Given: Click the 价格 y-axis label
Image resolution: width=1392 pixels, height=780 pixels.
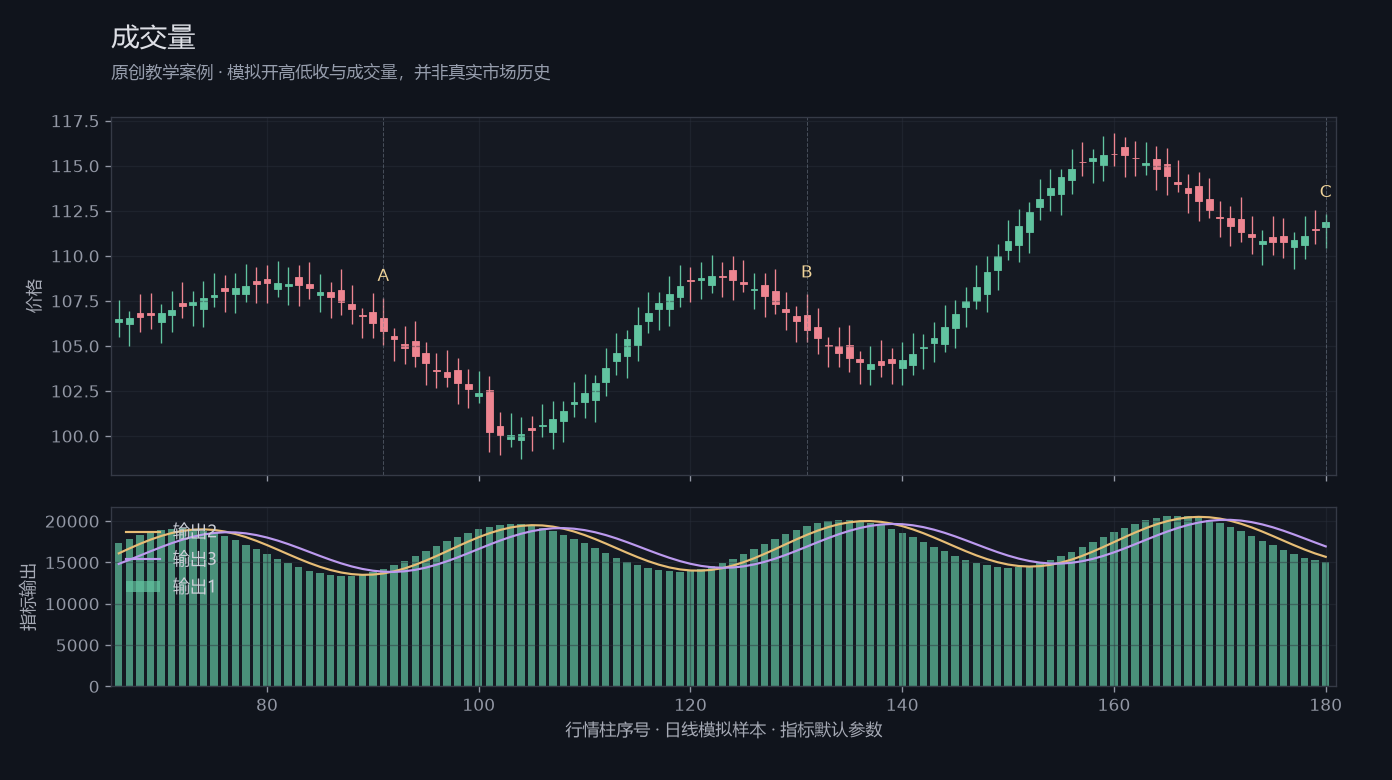Looking at the screenshot, I should pos(35,296).
